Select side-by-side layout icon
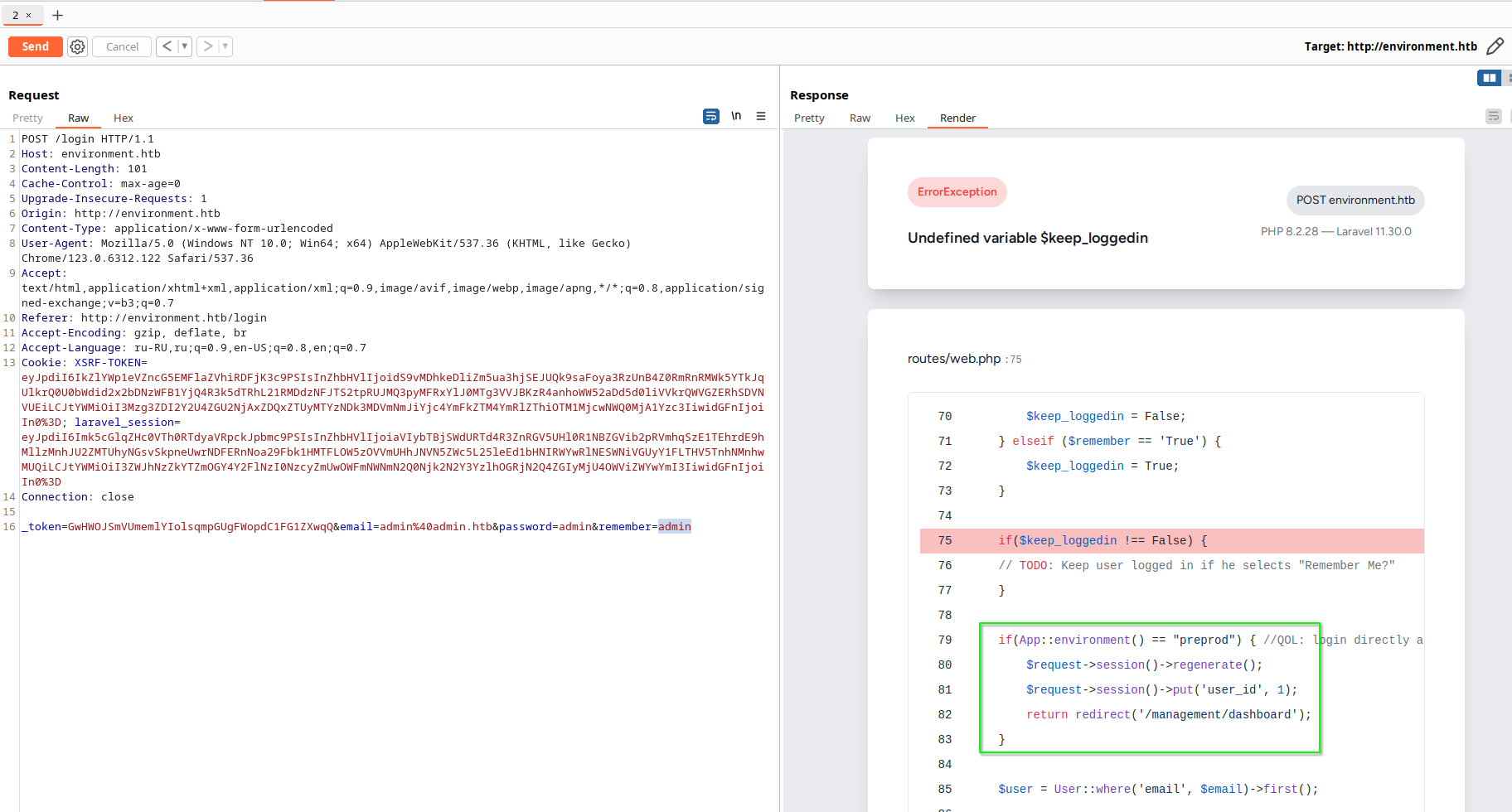 coord(1490,78)
